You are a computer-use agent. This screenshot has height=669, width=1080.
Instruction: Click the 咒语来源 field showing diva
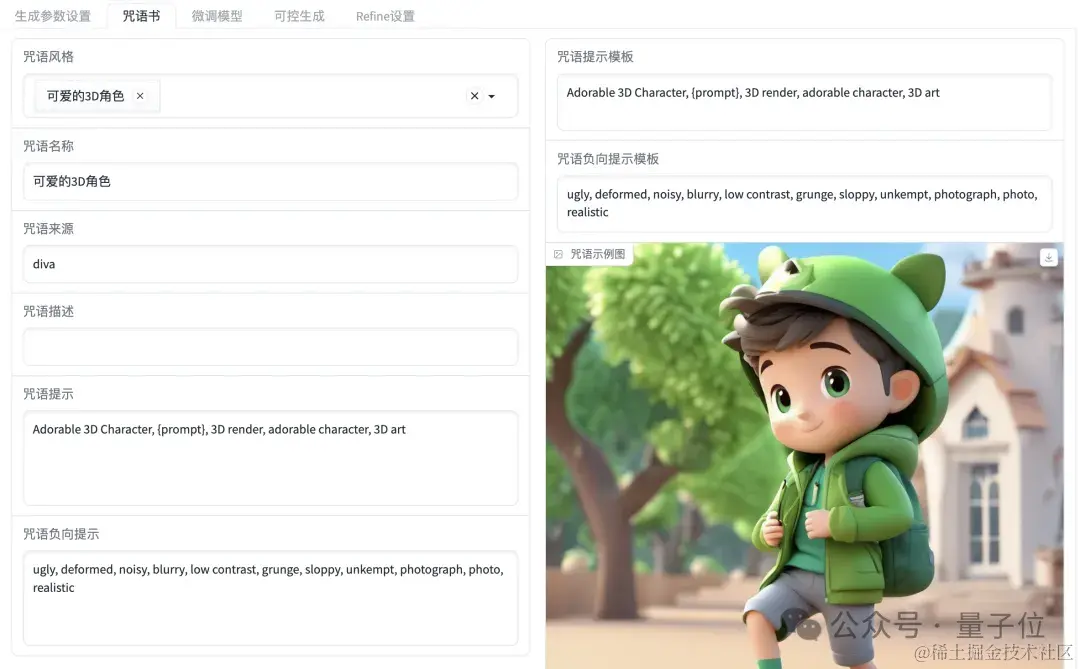tap(270, 264)
